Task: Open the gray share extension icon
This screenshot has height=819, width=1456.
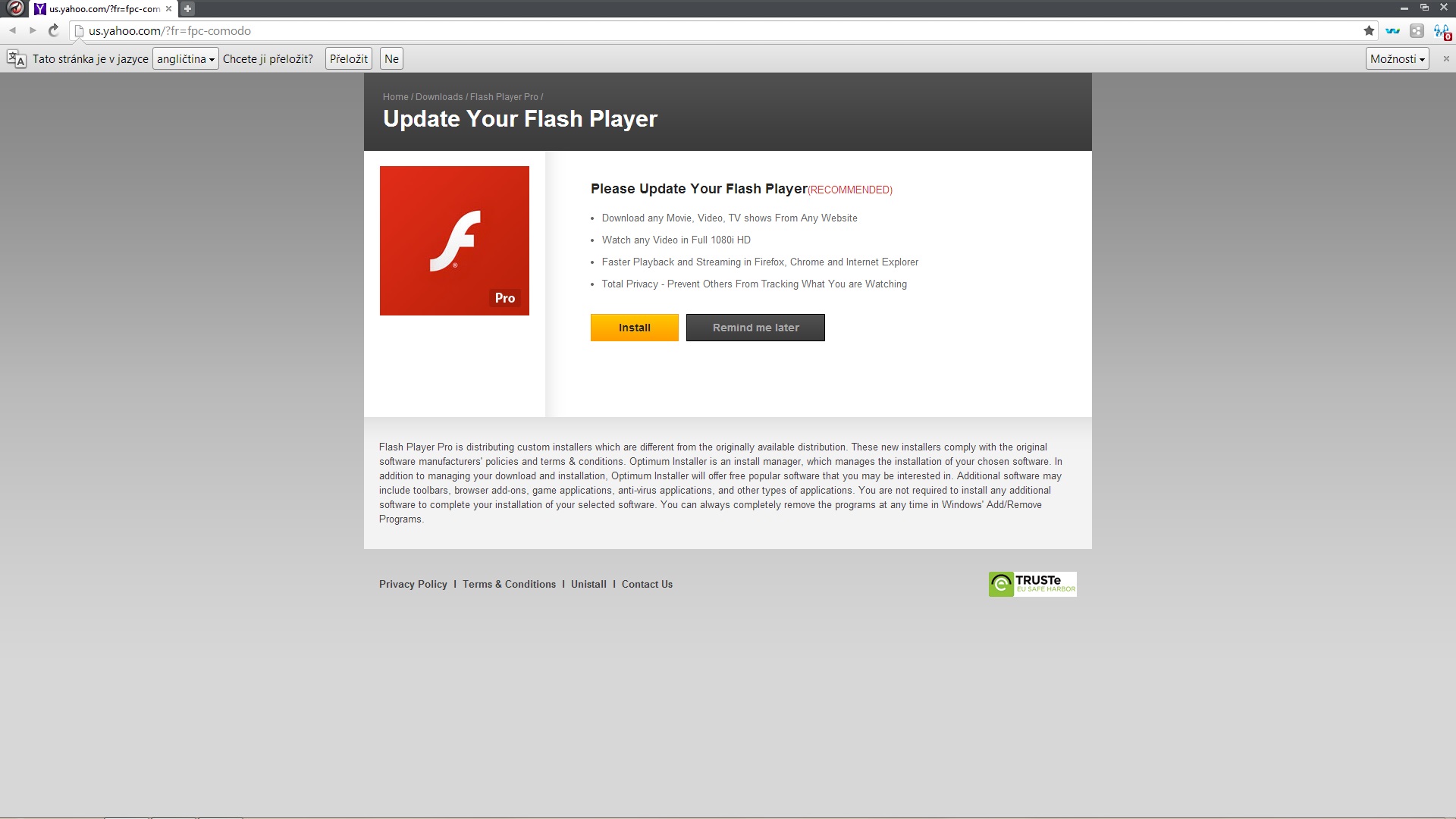Action: [x=1417, y=31]
